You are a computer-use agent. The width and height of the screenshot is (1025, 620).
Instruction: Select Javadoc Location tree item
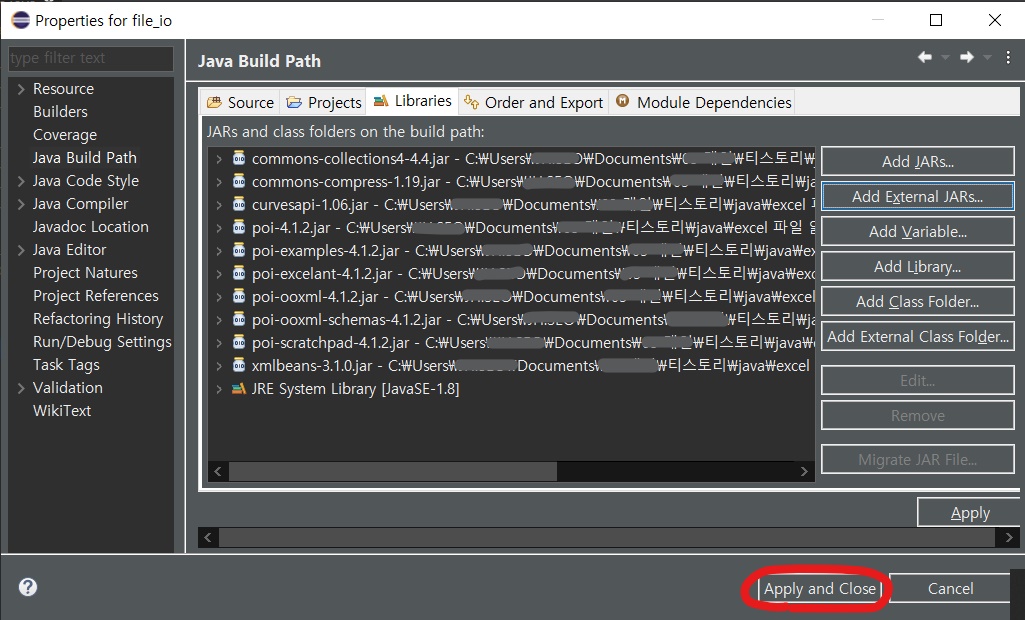[x=90, y=227]
